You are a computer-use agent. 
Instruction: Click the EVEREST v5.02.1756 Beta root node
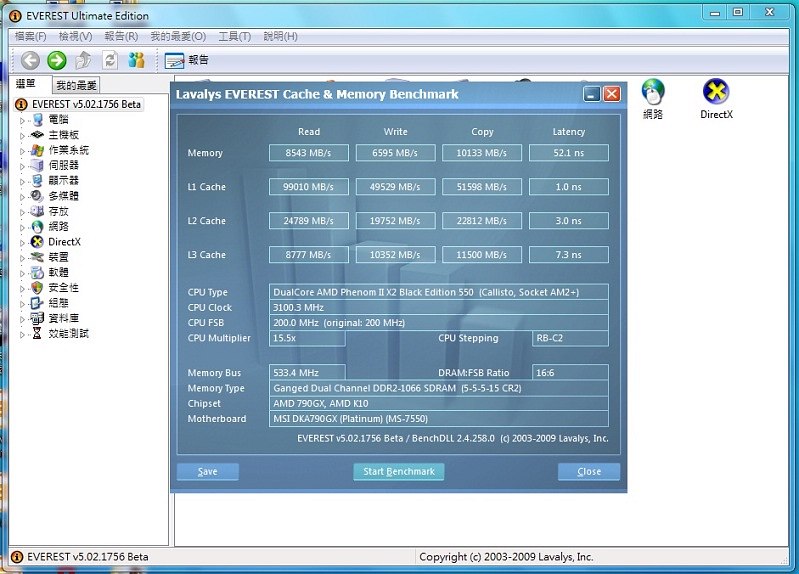click(79, 105)
